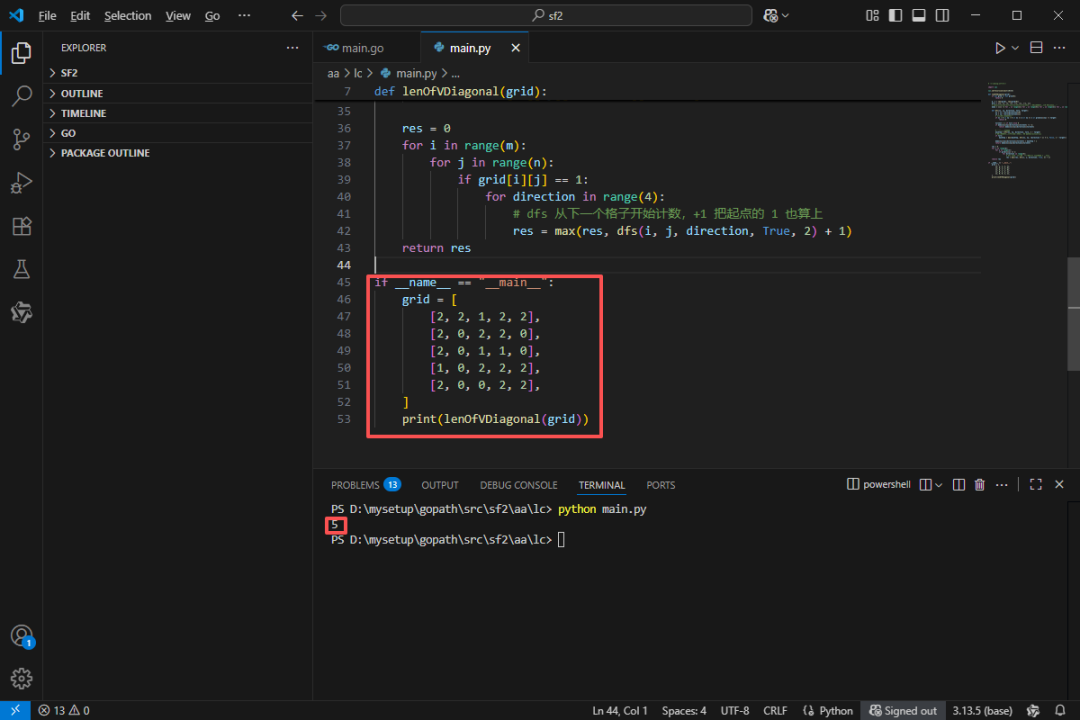Open run button dropdown arrow
The height and width of the screenshot is (720, 1080).
(x=1015, y=48)
